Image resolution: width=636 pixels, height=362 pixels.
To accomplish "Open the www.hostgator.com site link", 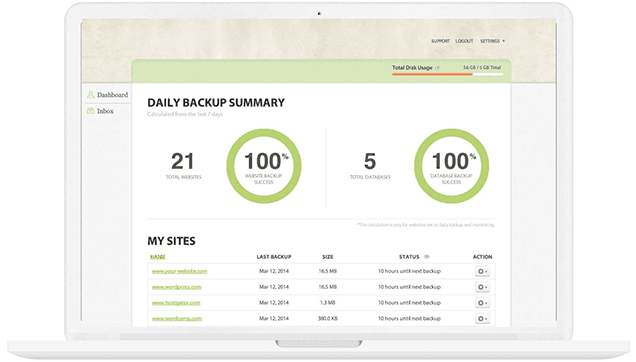I will [x=176, y=303].
